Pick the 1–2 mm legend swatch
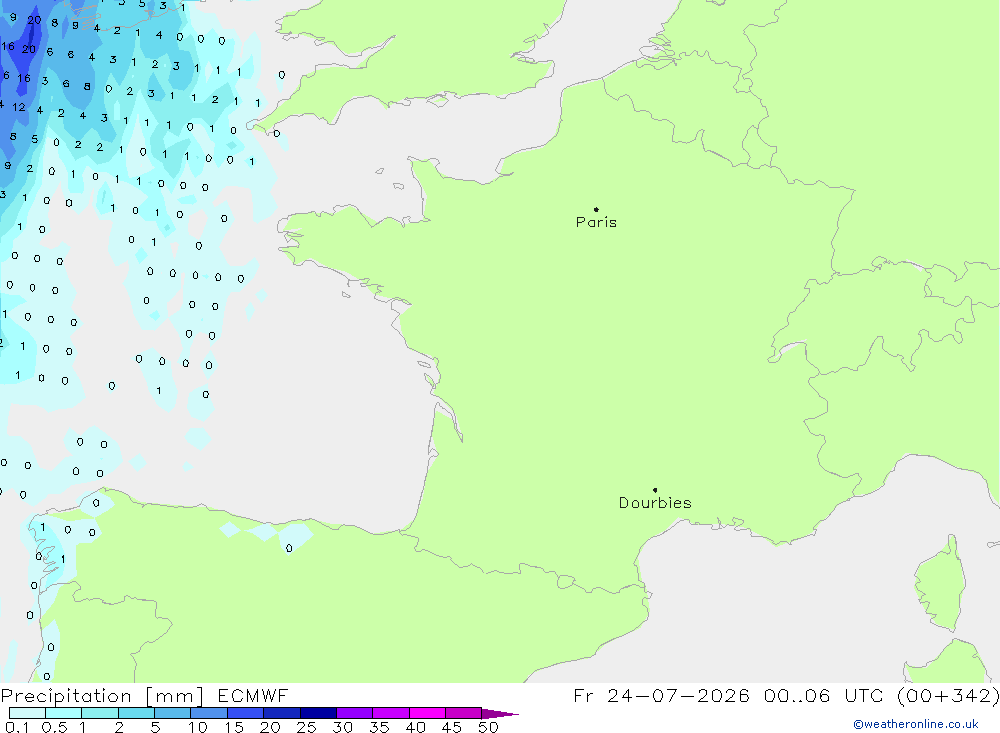The width and height of the screenshot is (1000, 733). tap(100, 713)
